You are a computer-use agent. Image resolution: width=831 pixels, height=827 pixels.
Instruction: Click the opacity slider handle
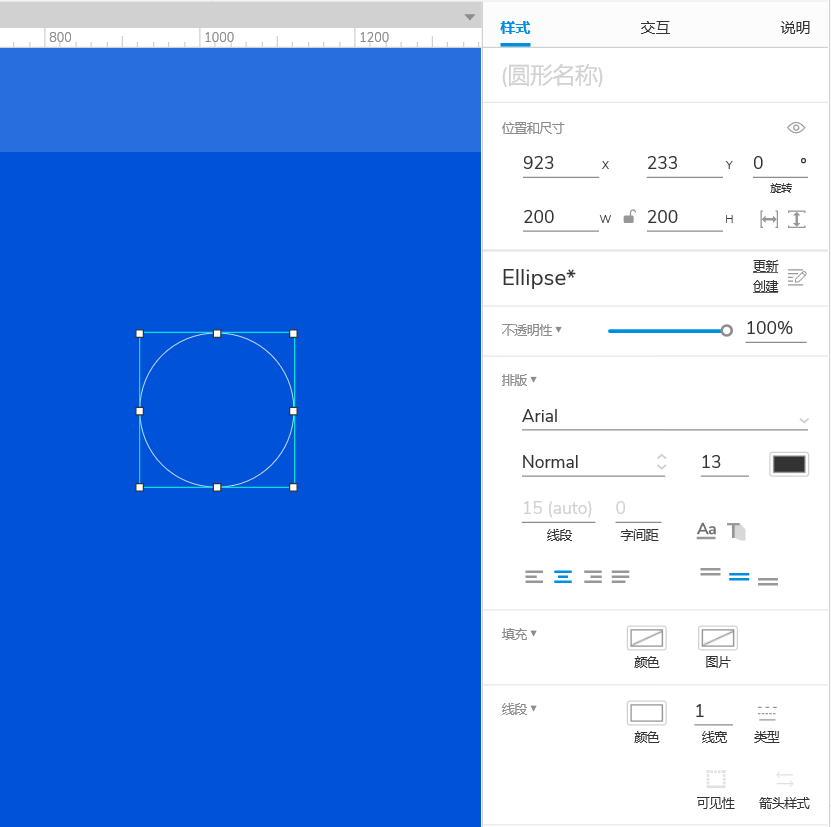point(727,330)
